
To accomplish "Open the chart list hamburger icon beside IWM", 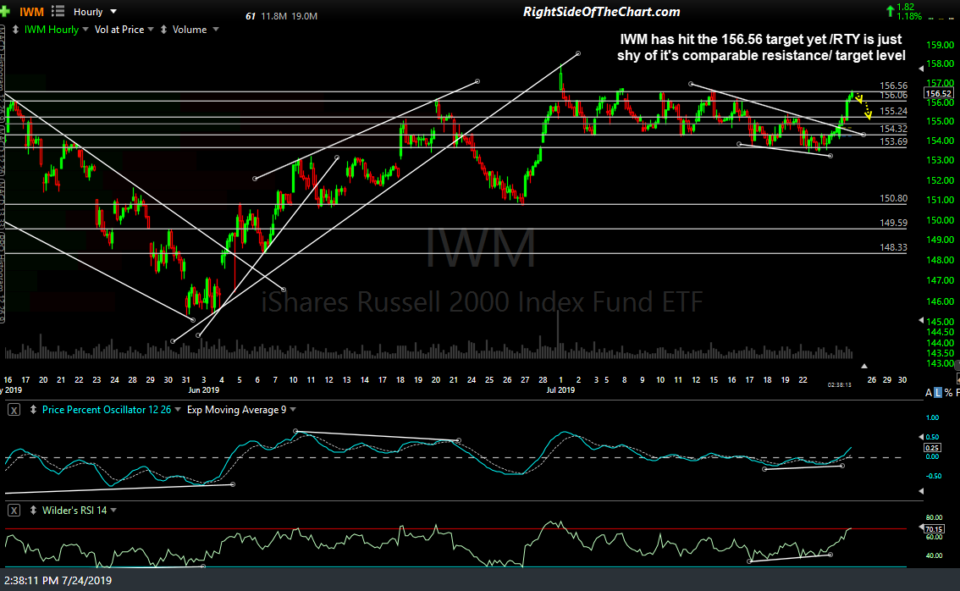I will [x=57, y=11].
